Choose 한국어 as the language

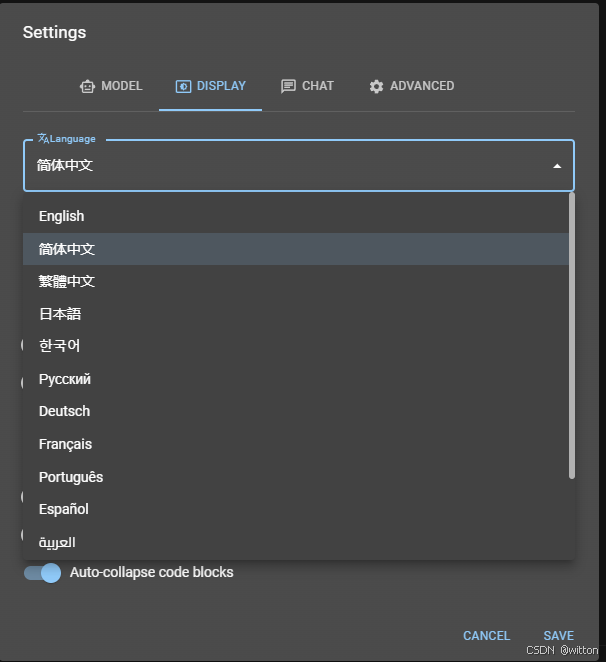[59, 346]
